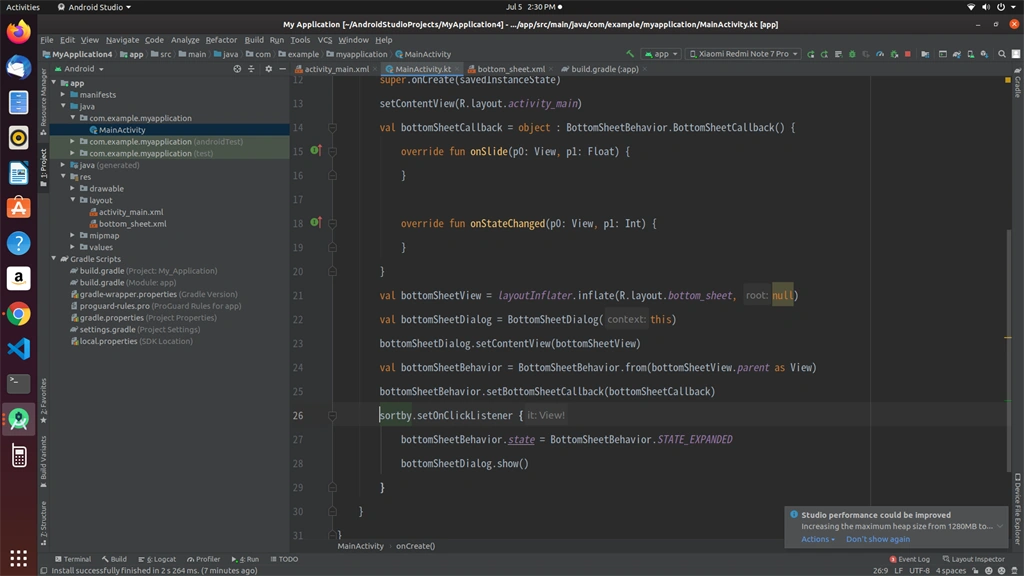
Task: Open the Navigate menu
Action: pos(122,40)
